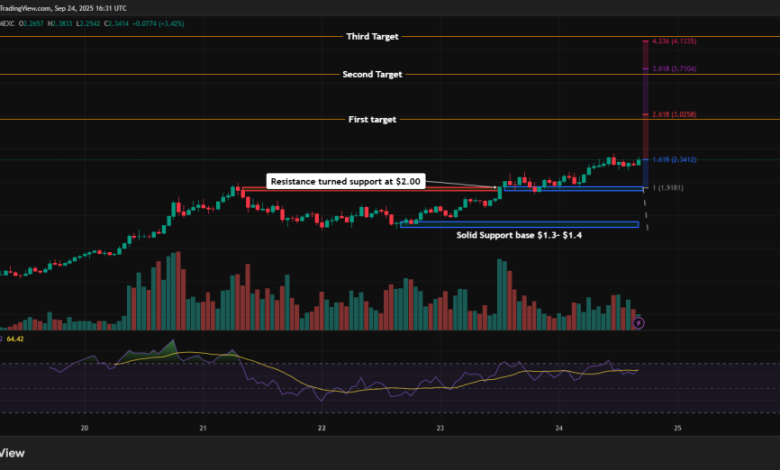Viewport: 780px width, 470px height.
Task: Select the Second Target label
Action: pyautogui.click(x=372, y=74)
